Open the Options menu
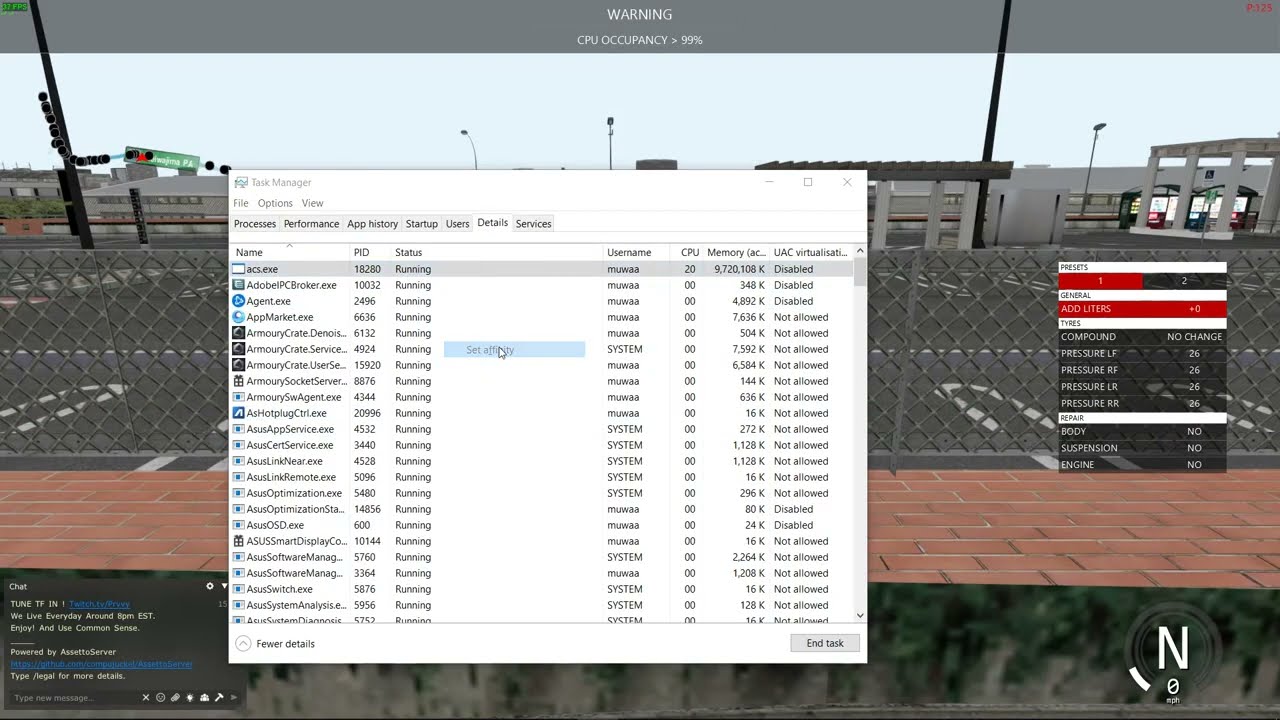The height and width of the screenshot is (720, 1280). (x=275, y=203)
